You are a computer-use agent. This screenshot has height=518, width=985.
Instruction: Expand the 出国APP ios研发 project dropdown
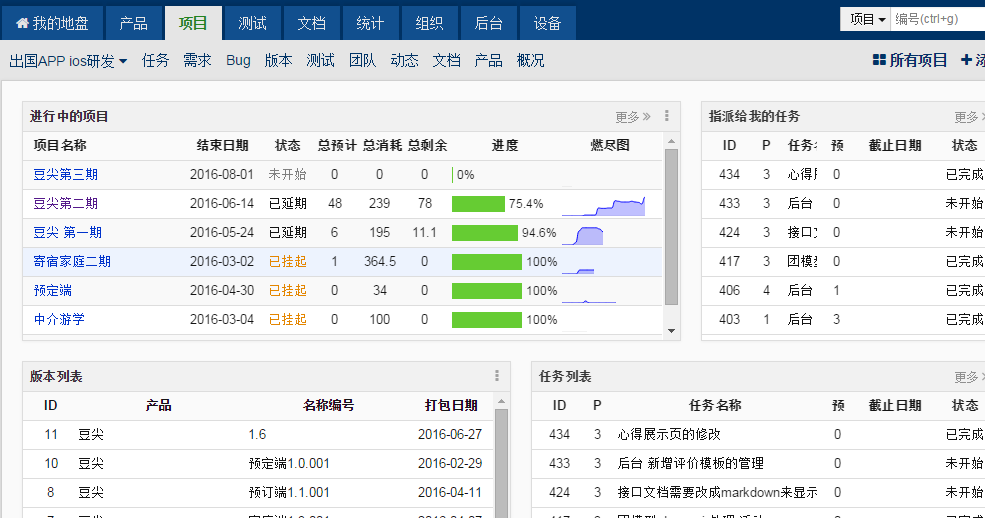click(x=68, y=60)
